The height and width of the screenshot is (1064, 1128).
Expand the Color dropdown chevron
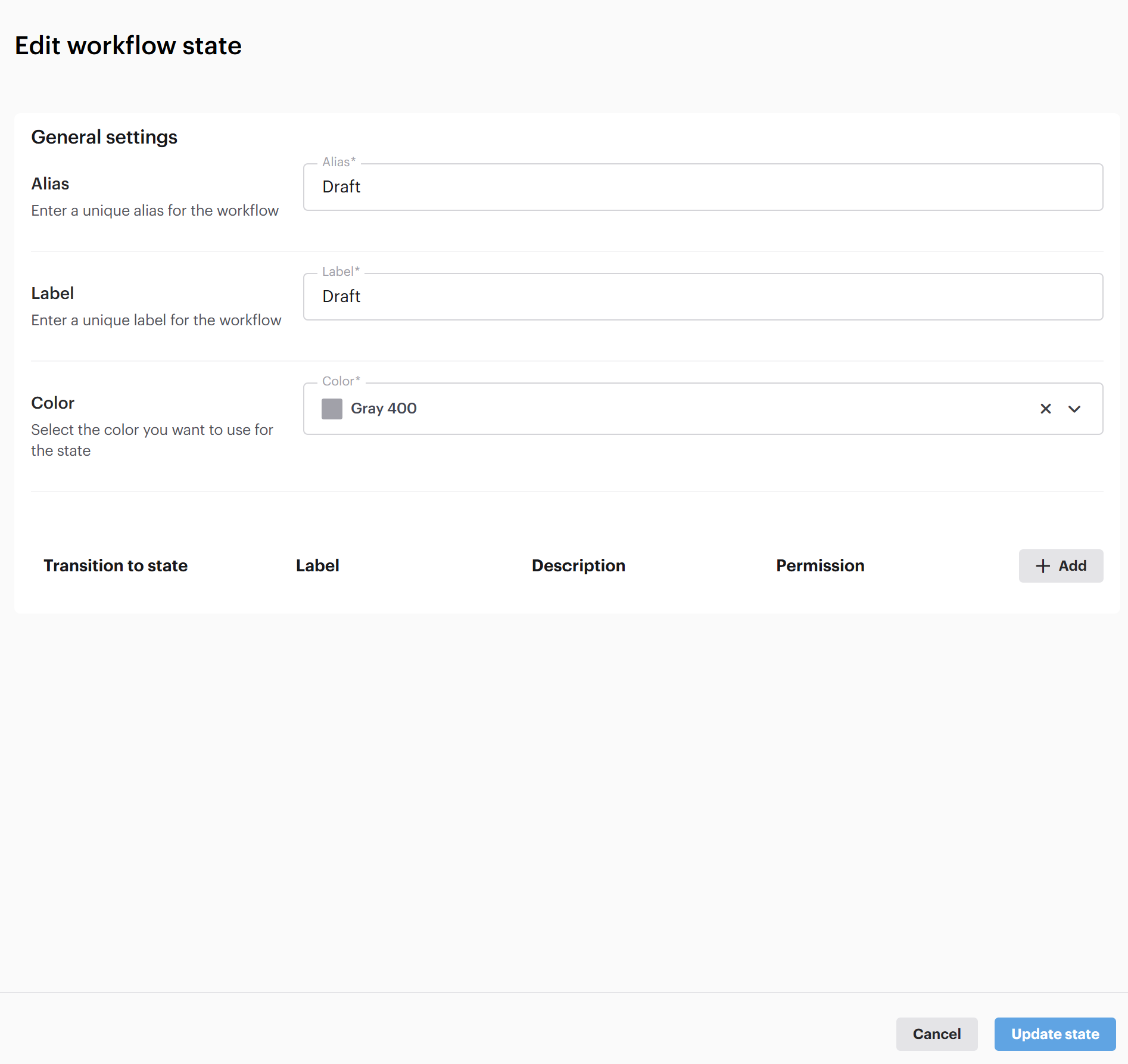click(1074, 409)
